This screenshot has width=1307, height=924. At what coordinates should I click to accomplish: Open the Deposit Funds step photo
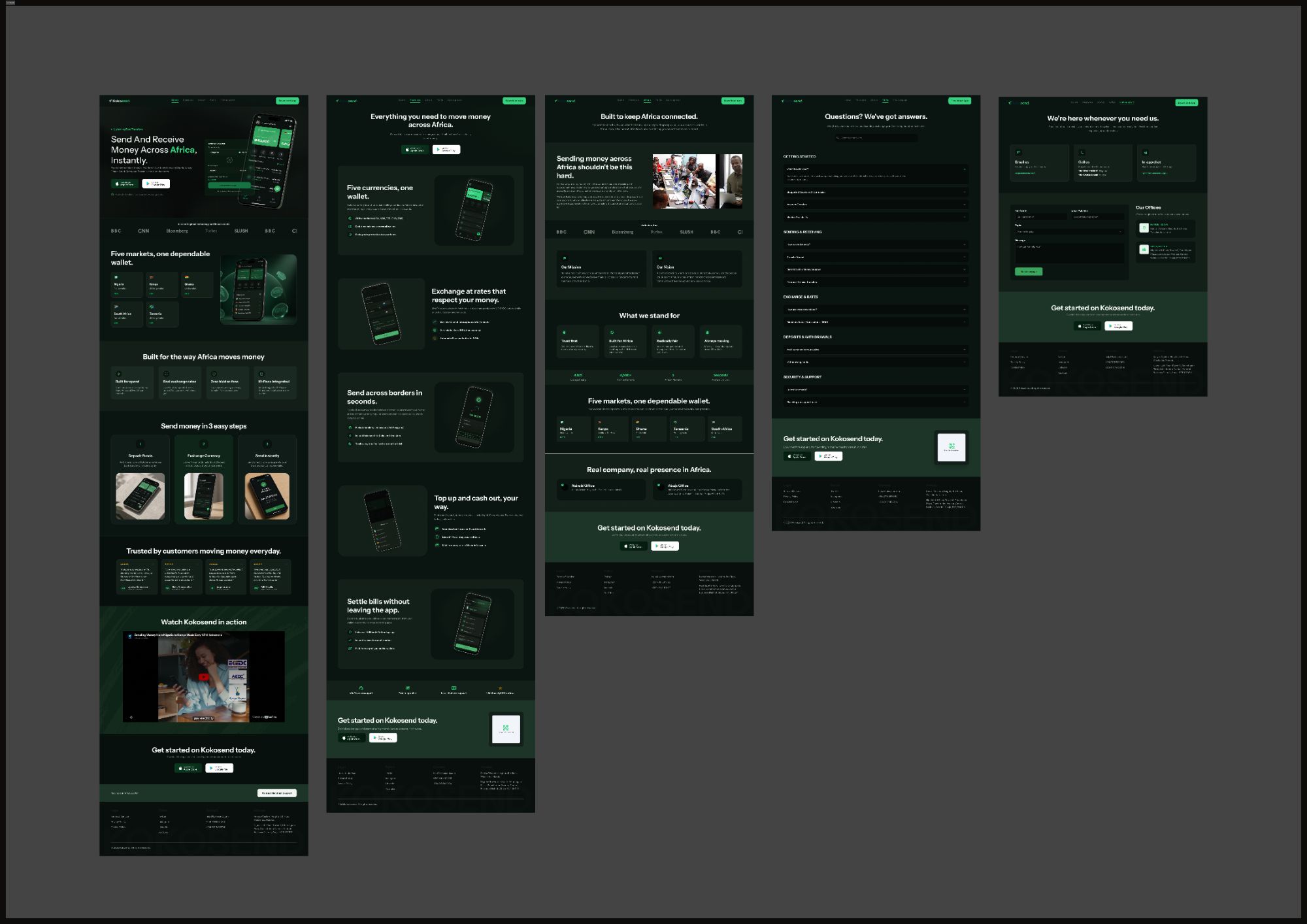click(x=140, y=496)
